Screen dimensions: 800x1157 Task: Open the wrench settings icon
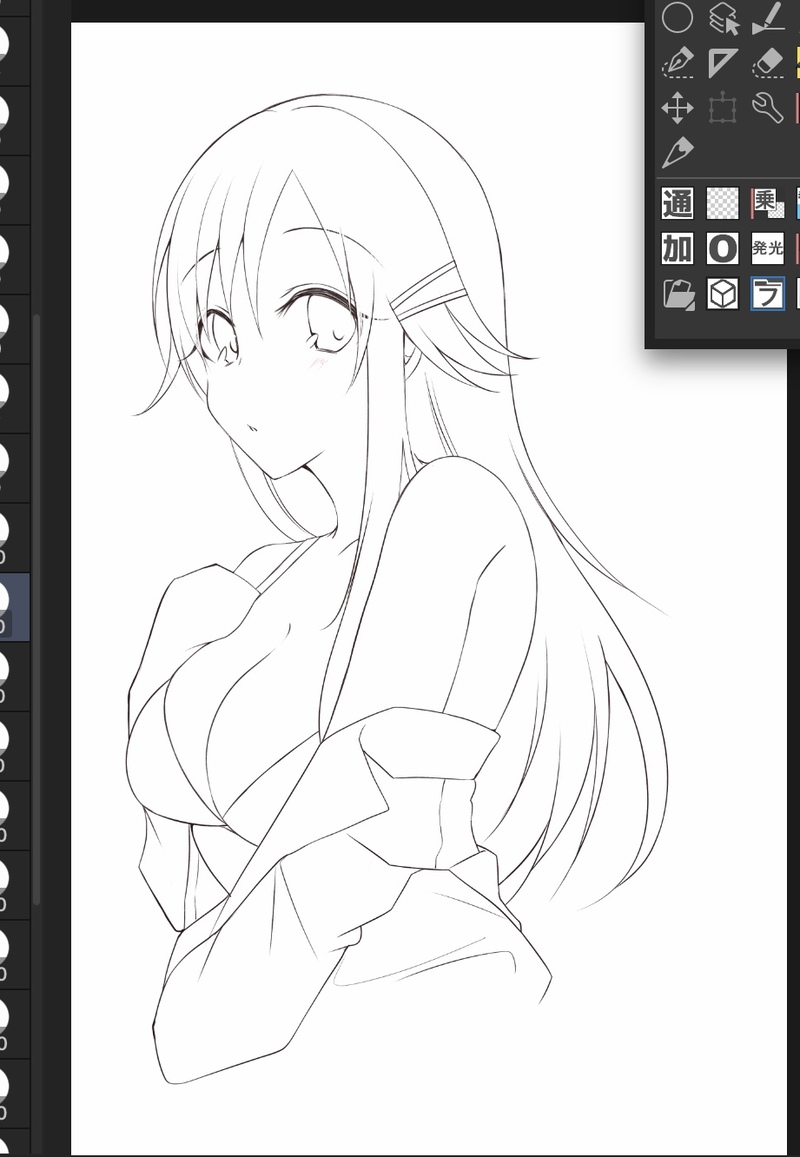[768, 108]
